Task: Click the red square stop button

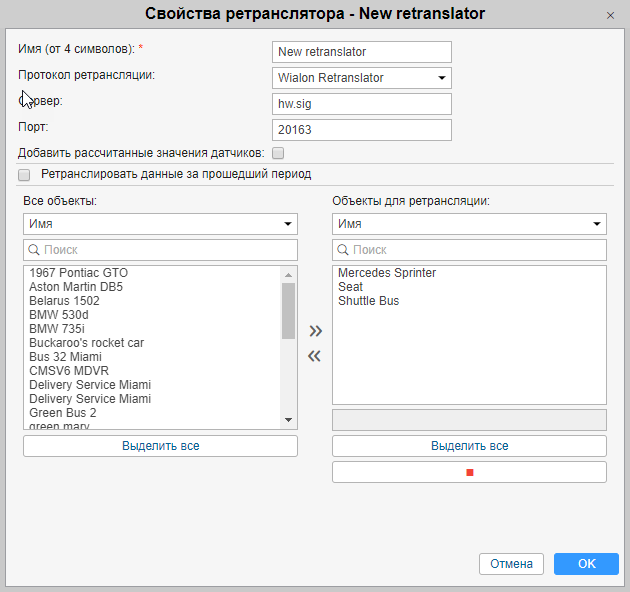Action: [x=469, y=472]
